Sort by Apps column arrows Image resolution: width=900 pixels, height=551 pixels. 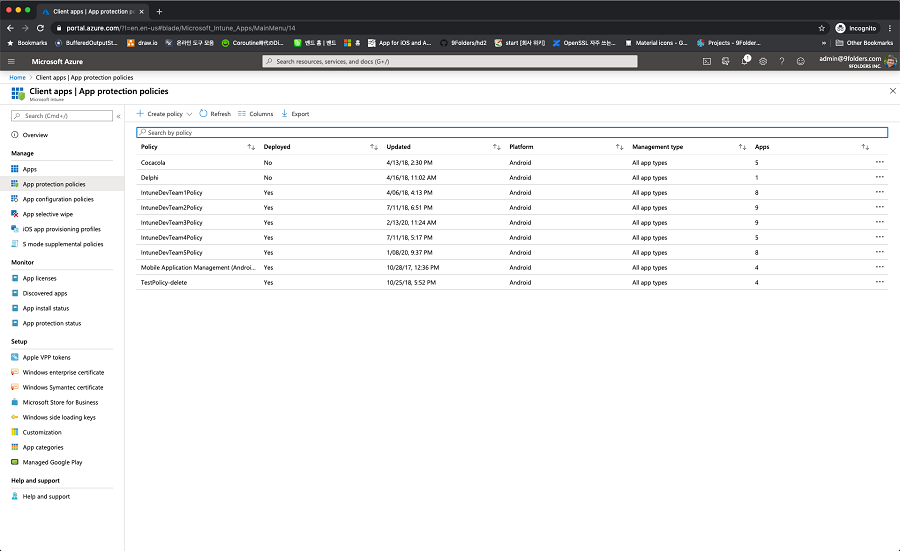(x=865, y=147)
